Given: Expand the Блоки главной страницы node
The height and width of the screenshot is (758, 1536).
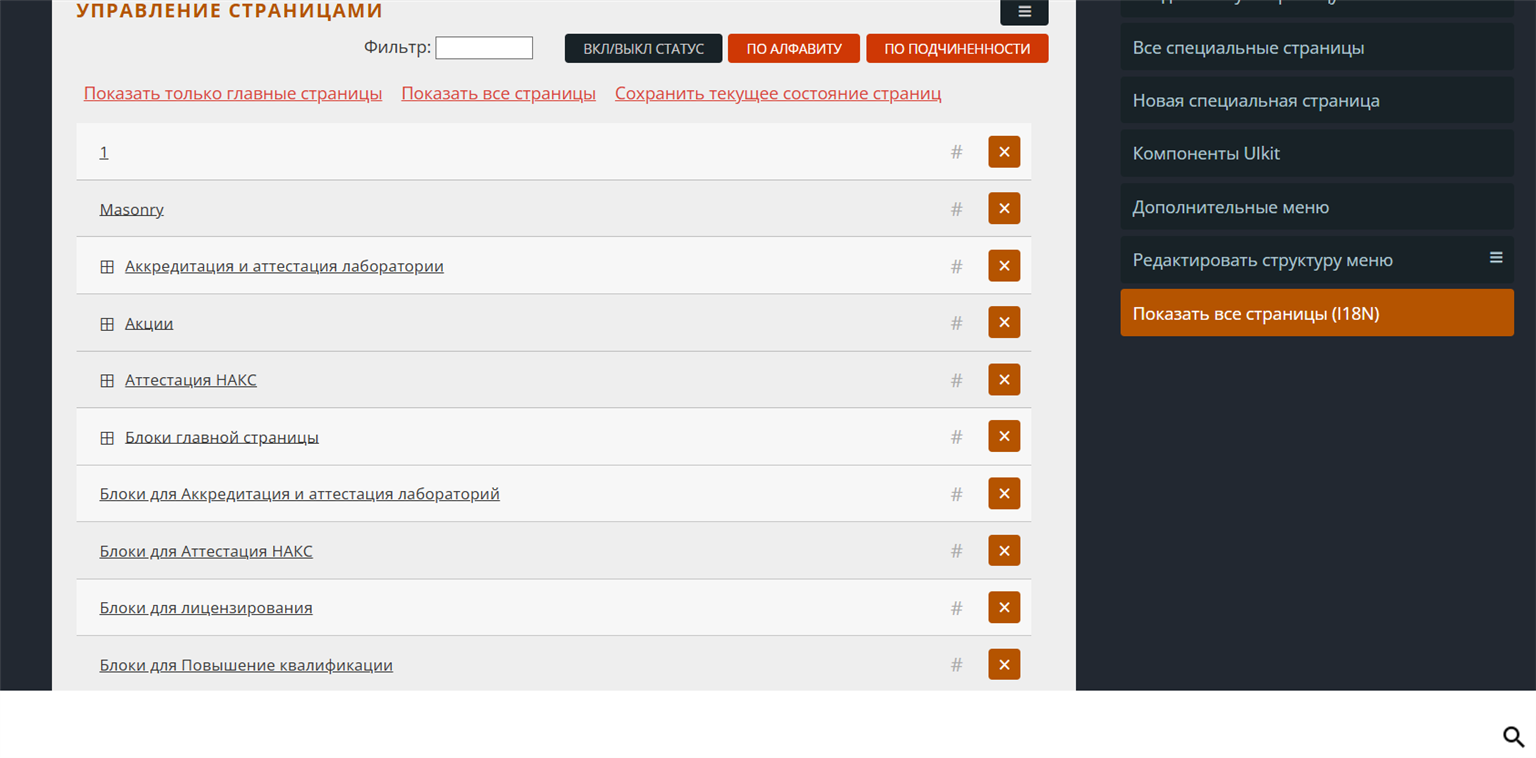Looking at the screenshot, I should (107, 438).
